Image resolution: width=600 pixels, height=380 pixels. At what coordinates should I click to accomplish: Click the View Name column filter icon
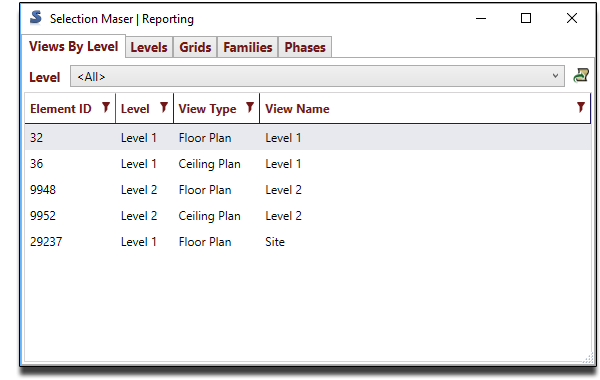pos(581,108)
